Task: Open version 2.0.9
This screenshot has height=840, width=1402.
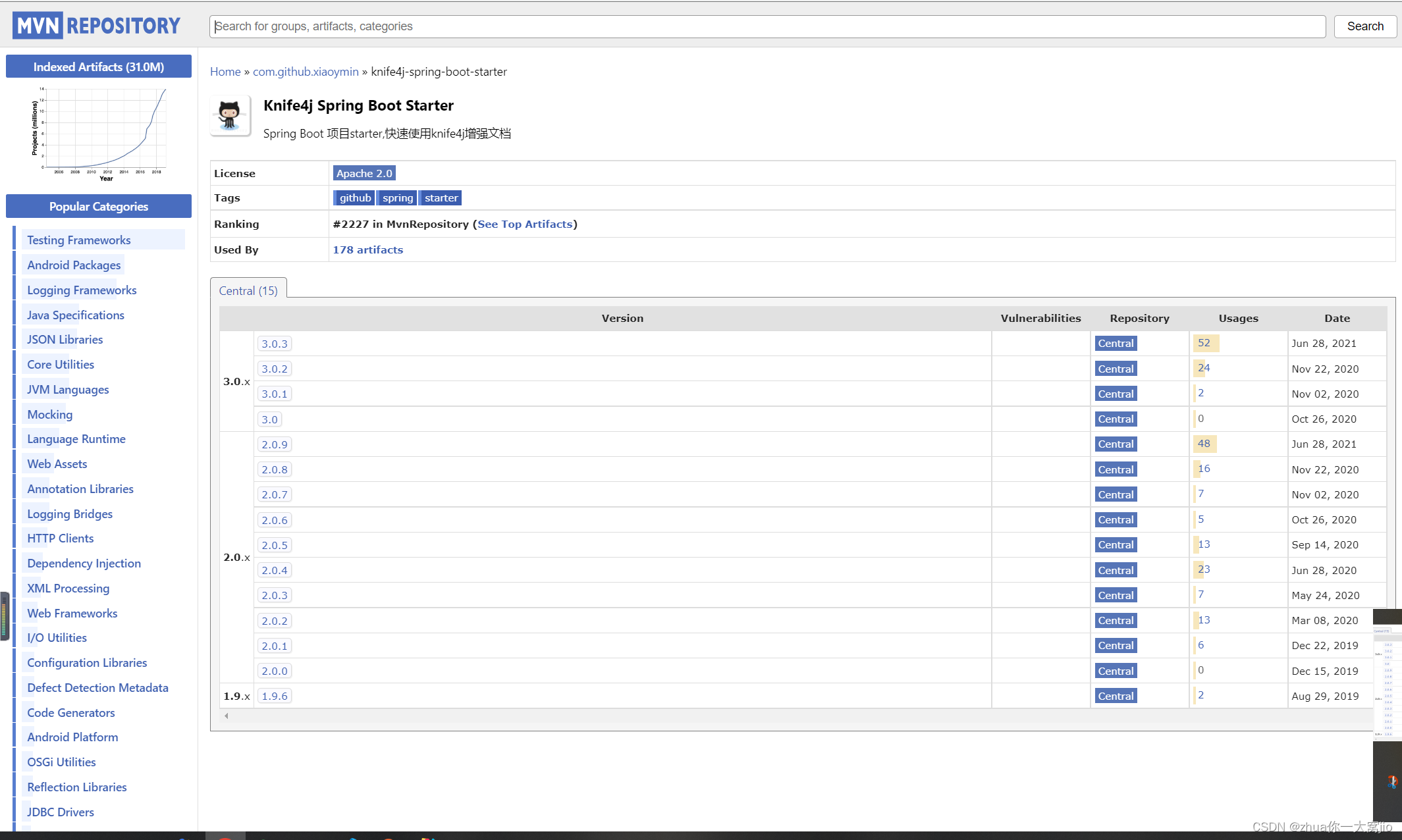Action: click(x=274, y=444)
